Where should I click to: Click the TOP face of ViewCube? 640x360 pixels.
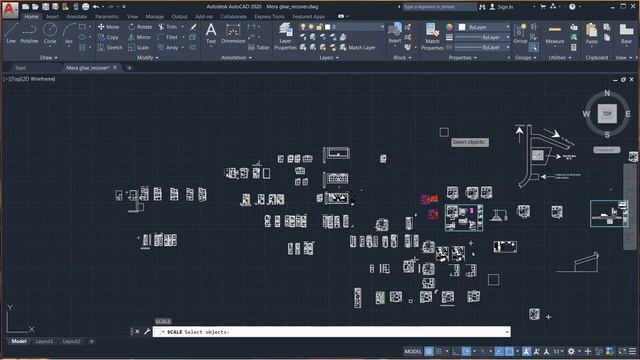pyautogui.click(x=607, y=114)
